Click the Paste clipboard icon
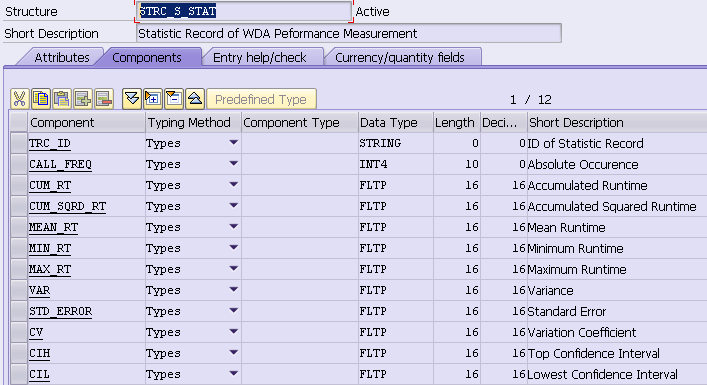707x385 pixels. pyautogui.click(x=62, y=99)
